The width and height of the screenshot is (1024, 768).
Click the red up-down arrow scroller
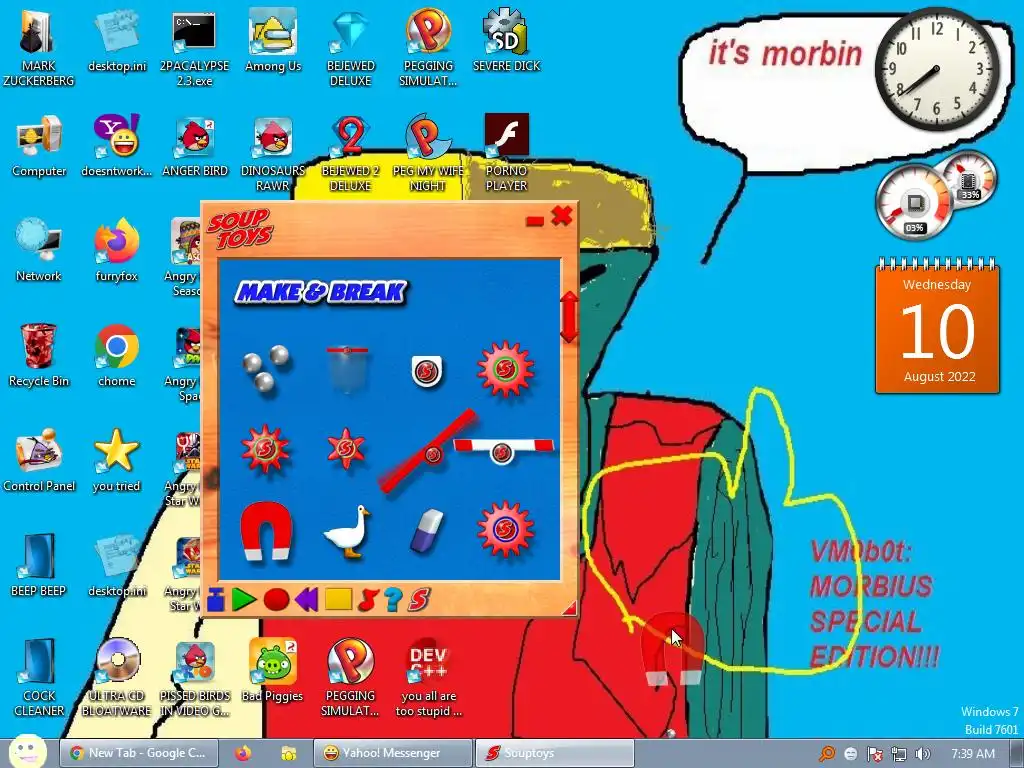click(569, 317)
